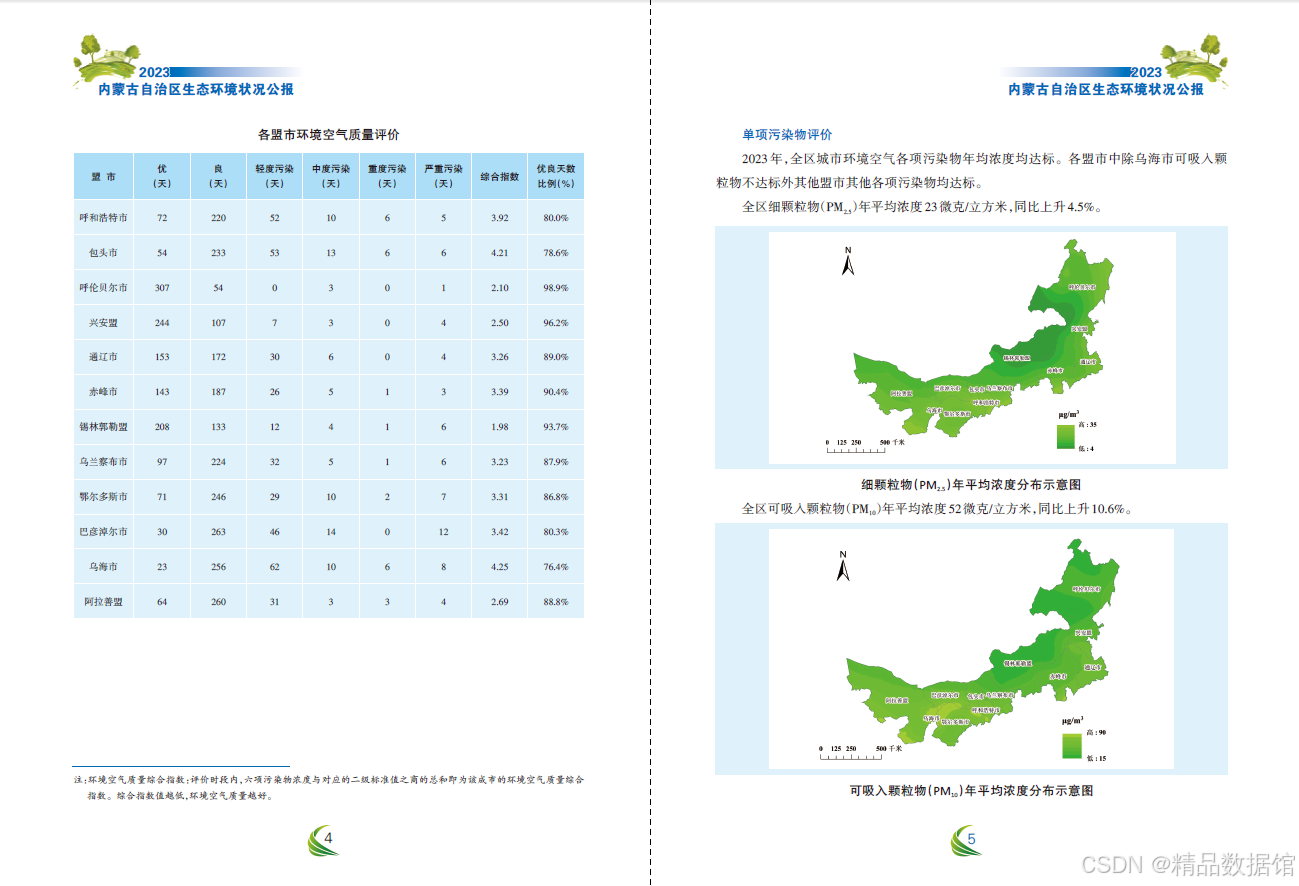
Task: Click the value 208 in 锡林郭勒盟 row
Action: (162, 427)
